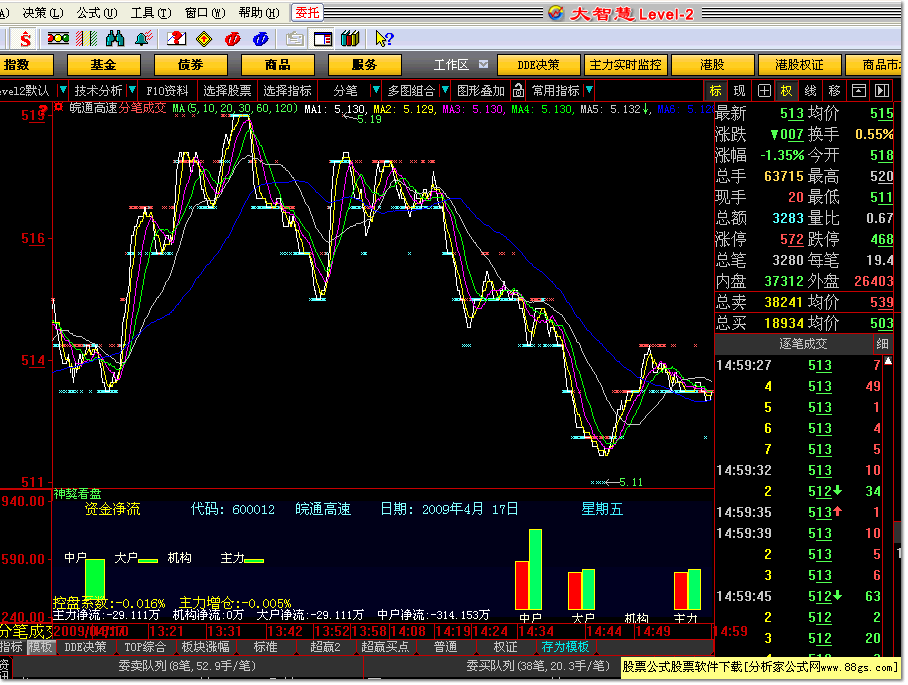Screen dimensions: 908x685
Task: Click the 港股权证 button
Action: pos(799,65)
